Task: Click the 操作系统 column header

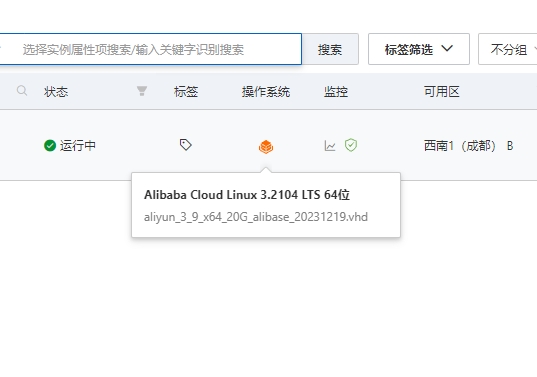Action: 266,91
